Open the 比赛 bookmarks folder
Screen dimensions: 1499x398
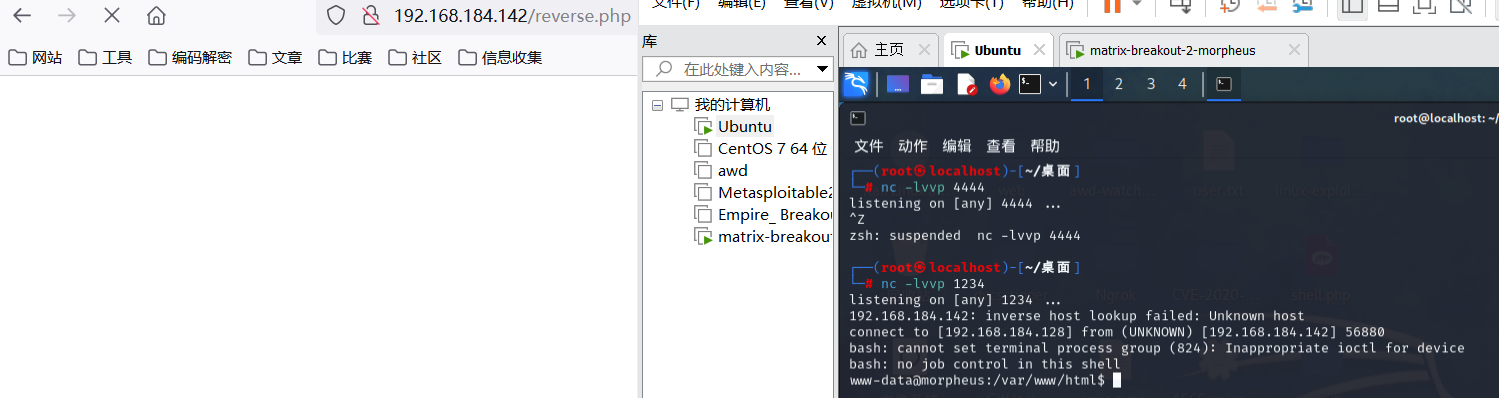345,57
